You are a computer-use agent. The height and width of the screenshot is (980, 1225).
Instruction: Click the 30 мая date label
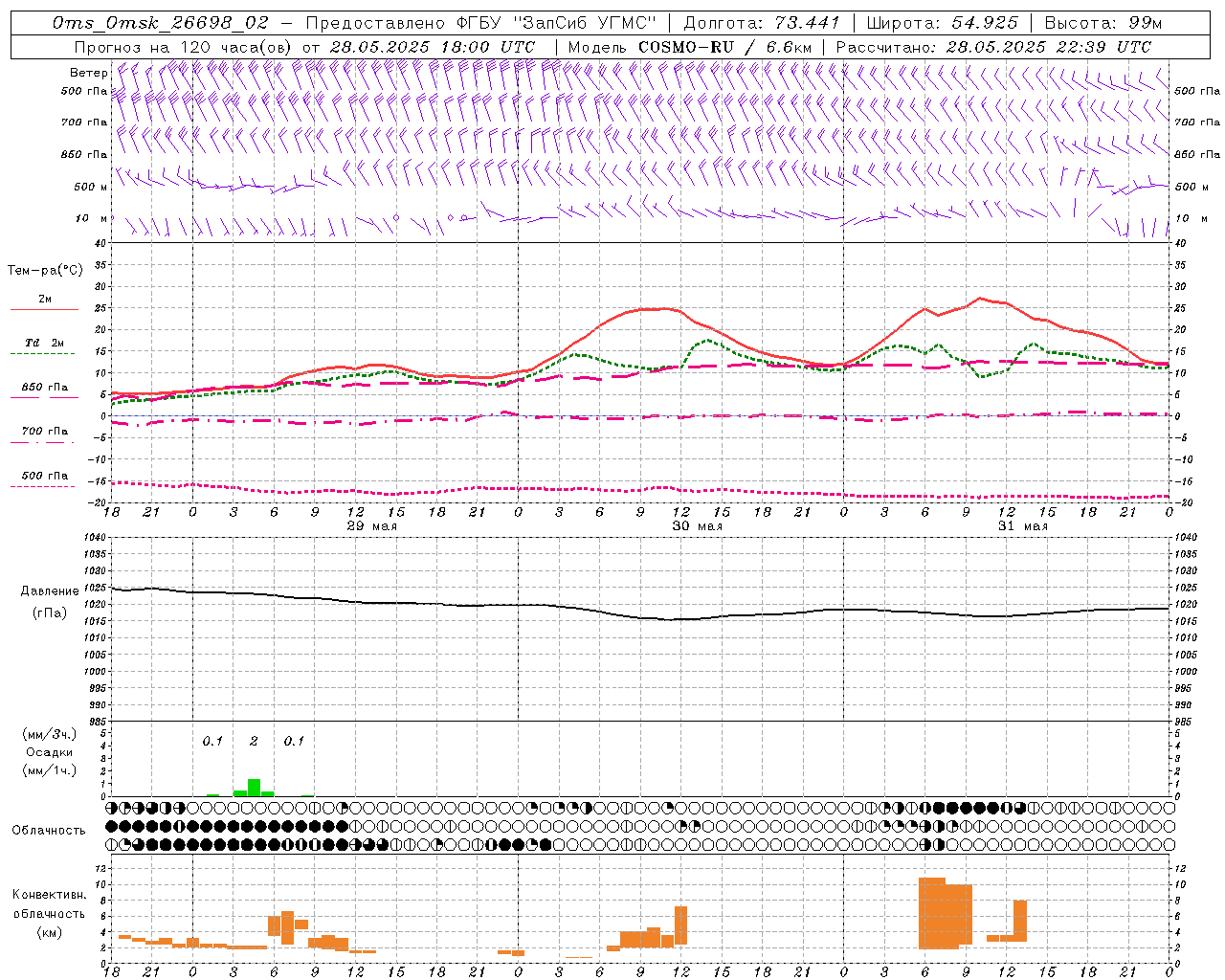click(x=697, y=526)
